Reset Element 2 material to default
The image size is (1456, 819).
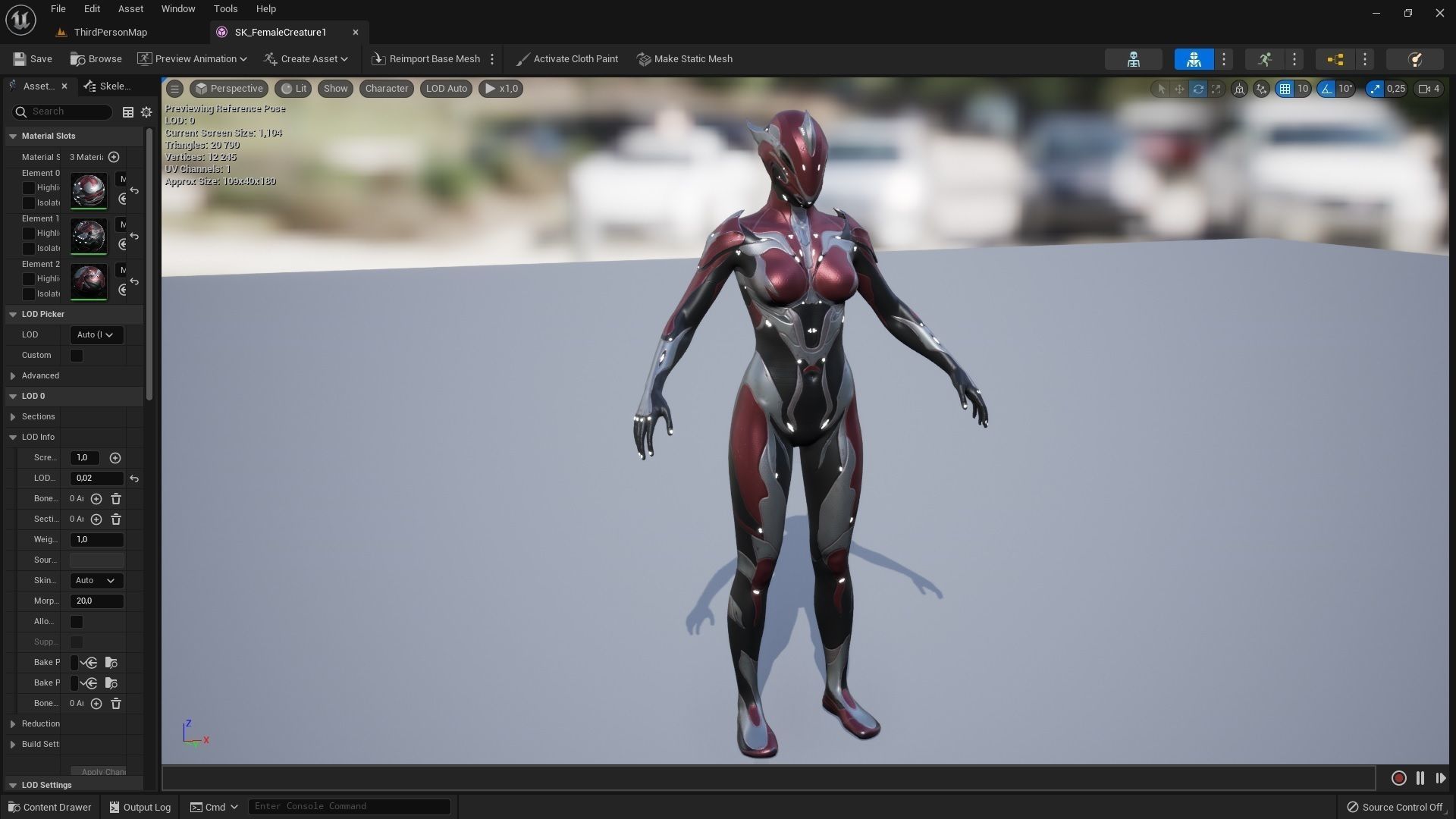[x=134, y=282]
